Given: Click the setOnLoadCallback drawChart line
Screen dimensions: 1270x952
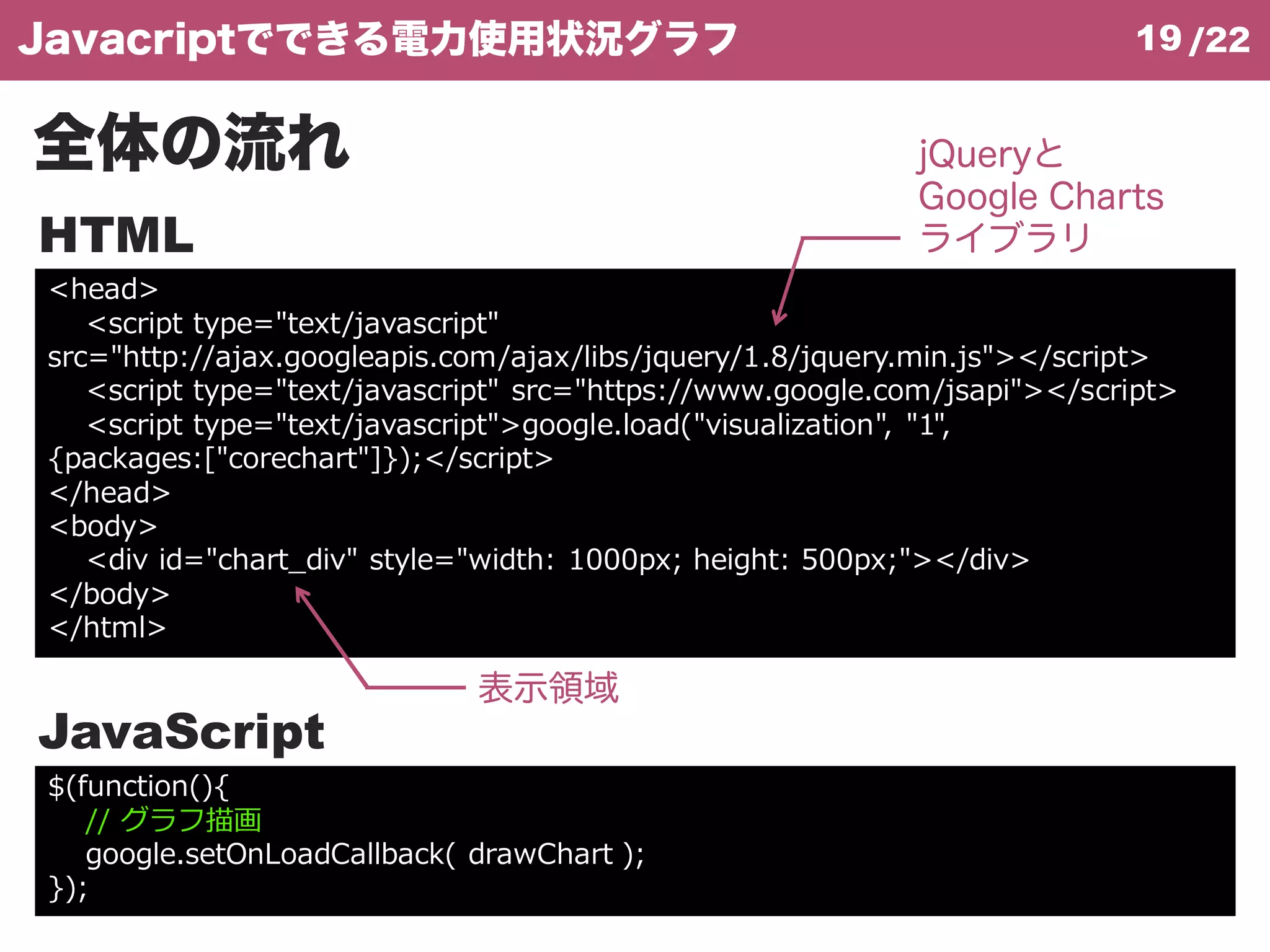Looking at the screenshot, I should click(x=365, y=855).
